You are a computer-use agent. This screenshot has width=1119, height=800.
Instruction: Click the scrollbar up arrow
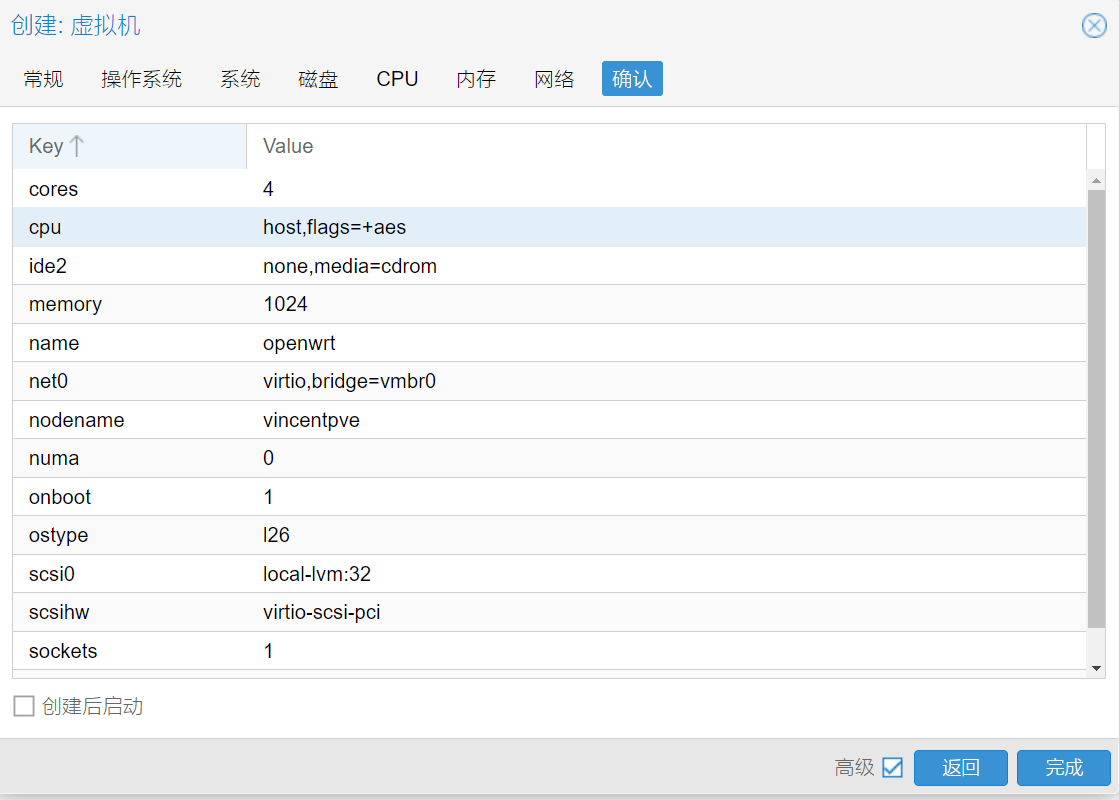1096,180
